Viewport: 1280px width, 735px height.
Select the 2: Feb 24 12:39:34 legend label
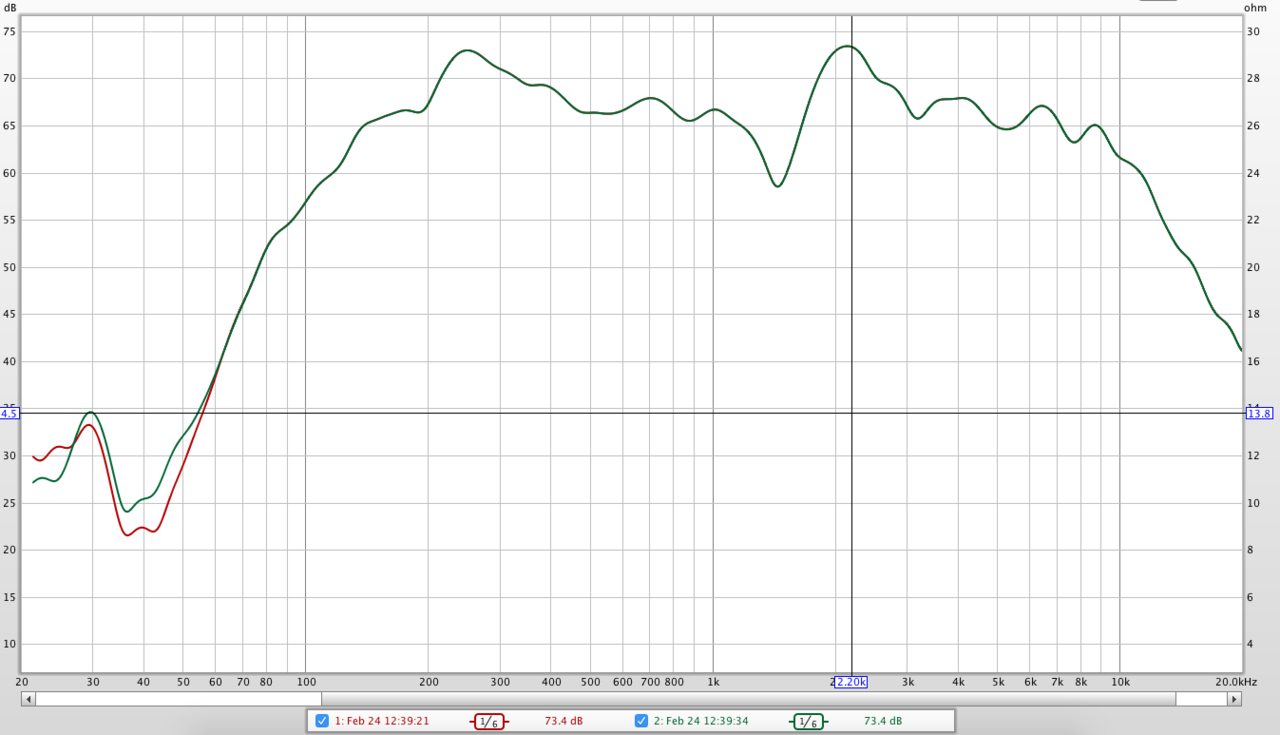(702, 721)
